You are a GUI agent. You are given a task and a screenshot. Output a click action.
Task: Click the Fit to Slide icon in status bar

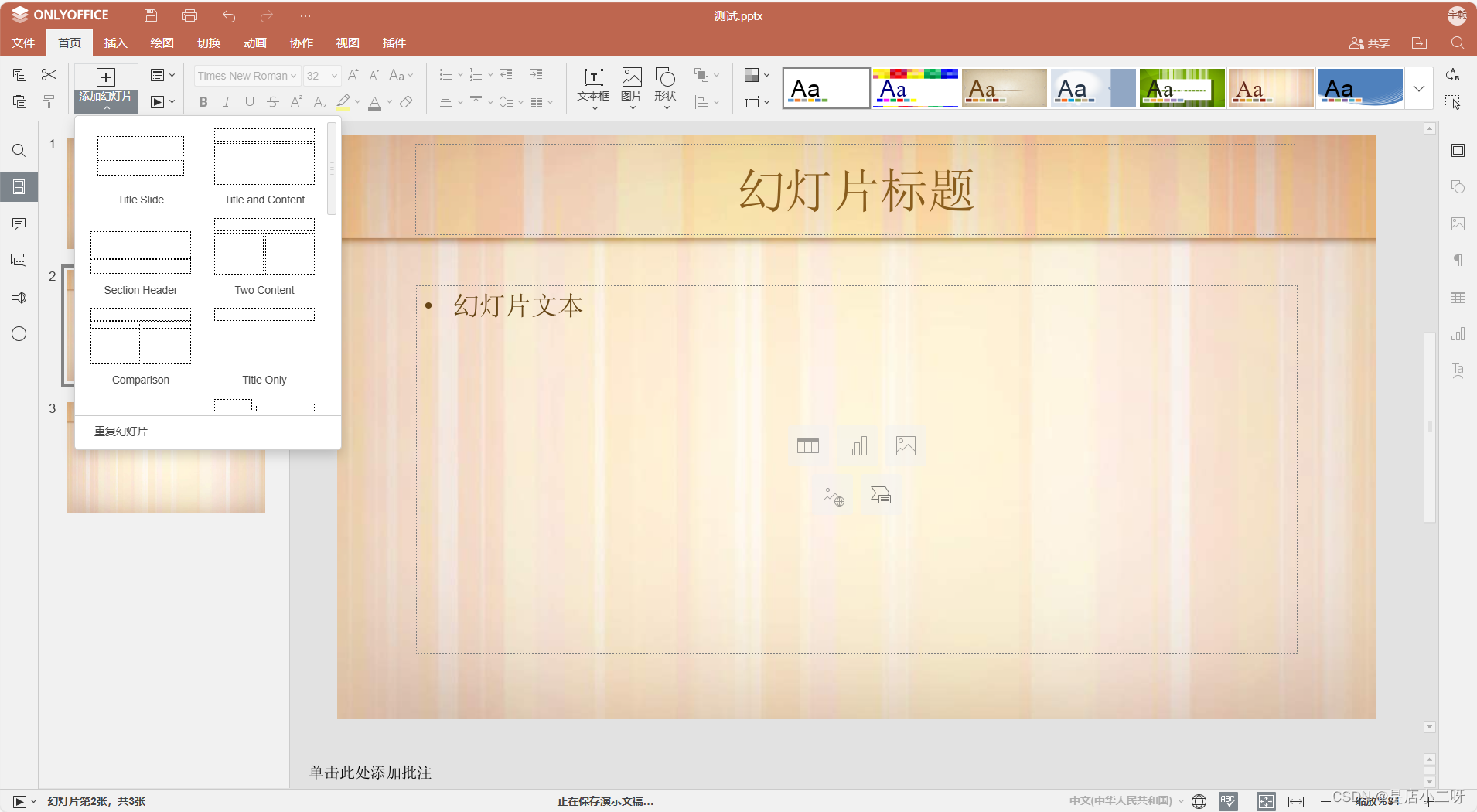1266,801
